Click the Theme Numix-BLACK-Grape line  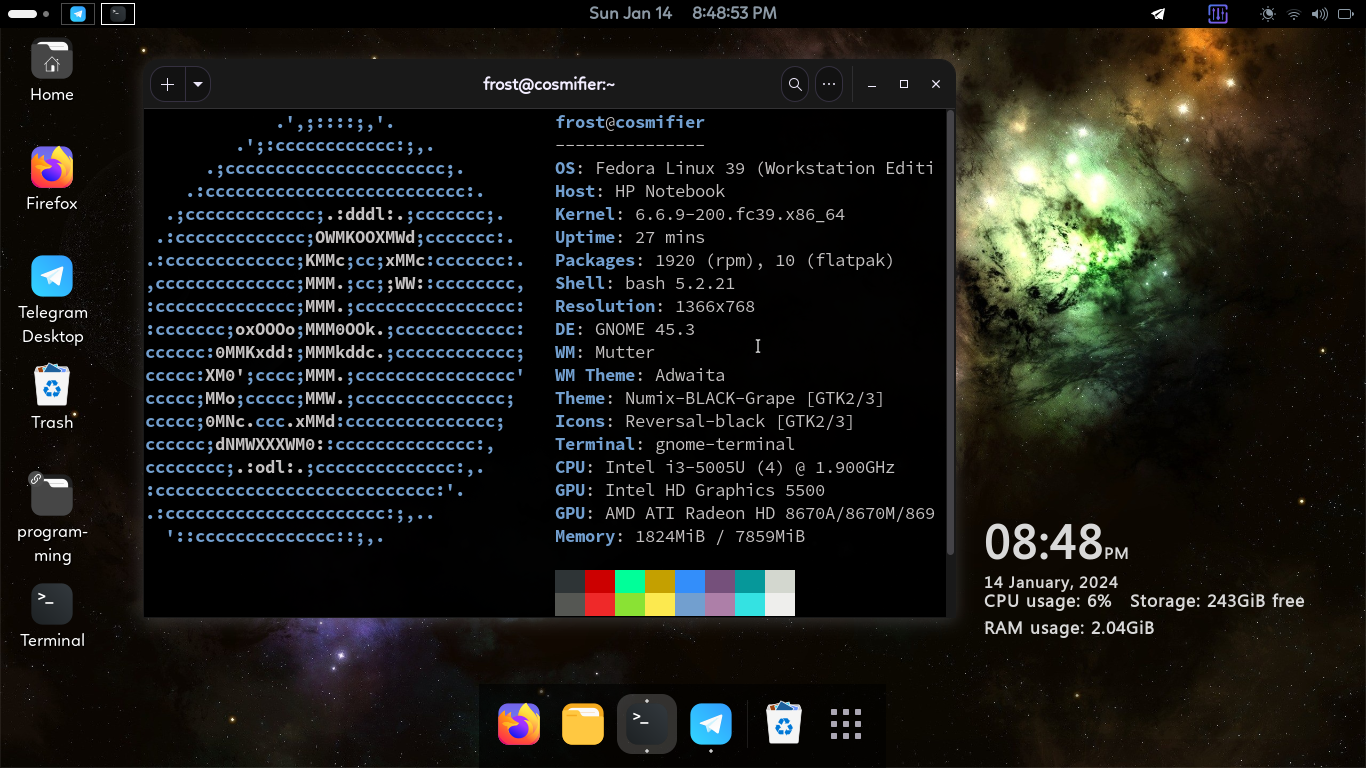pyautogui.click(x=720, y=398)
